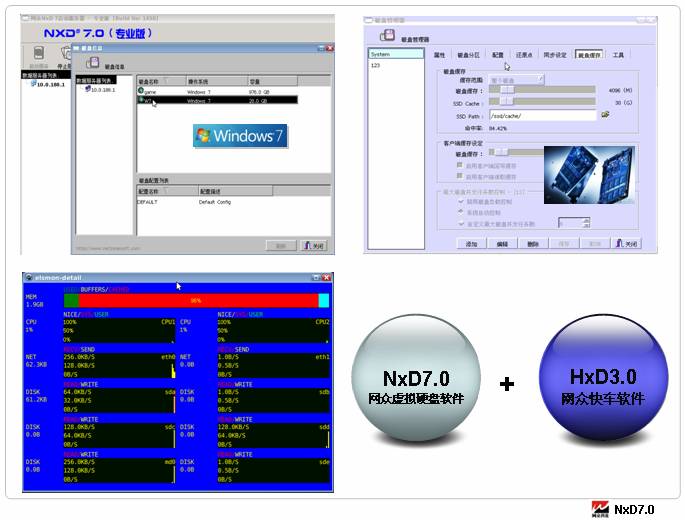Screen dimensions: 685x520
Task: Click the client-side 磁盘缓存 slider
Action: tap(517, 153)
